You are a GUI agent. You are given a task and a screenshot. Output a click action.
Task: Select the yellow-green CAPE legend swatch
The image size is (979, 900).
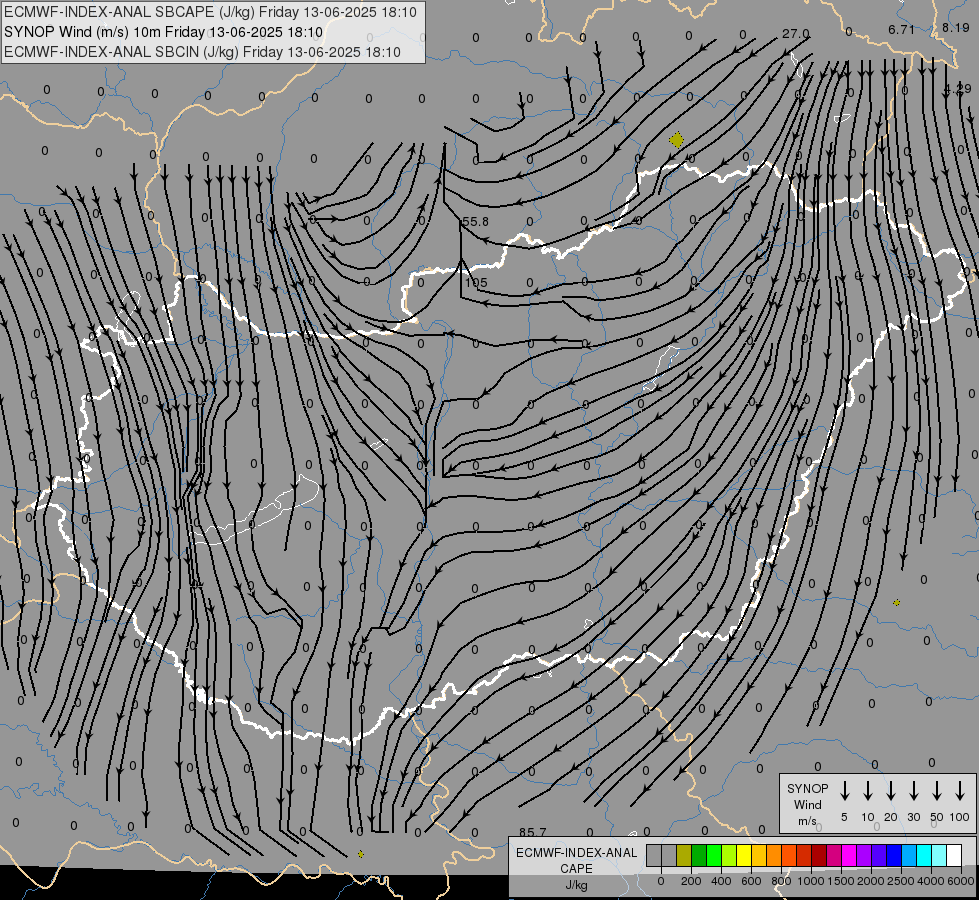click(x=729, y=855)
